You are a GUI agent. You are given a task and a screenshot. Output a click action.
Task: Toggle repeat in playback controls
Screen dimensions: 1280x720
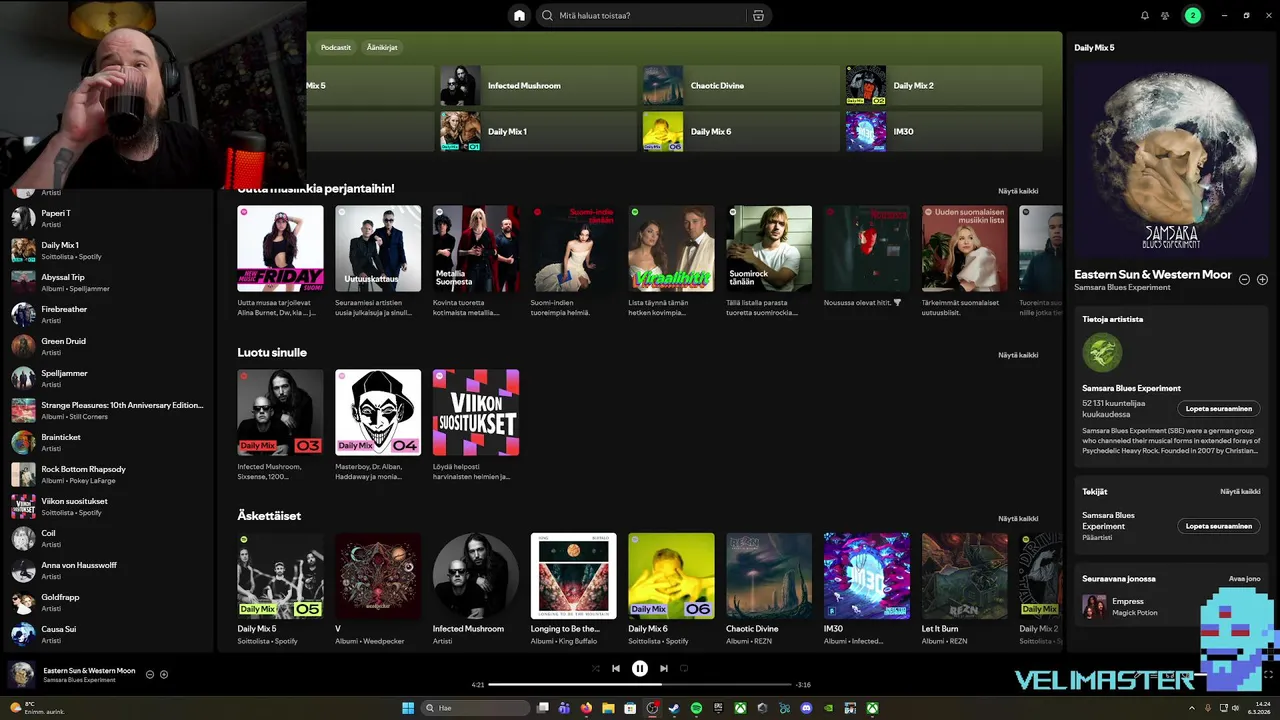pyautogui.click(x=684, y=668)
